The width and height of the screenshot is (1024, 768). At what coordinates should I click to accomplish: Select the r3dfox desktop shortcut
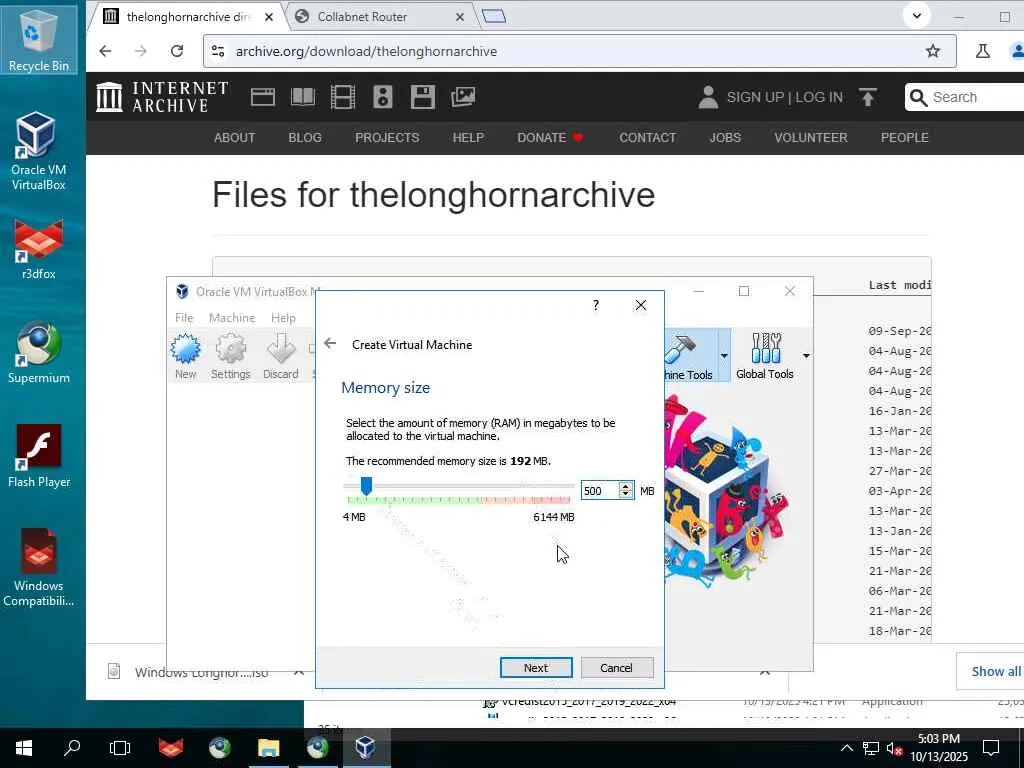(39, 249)
